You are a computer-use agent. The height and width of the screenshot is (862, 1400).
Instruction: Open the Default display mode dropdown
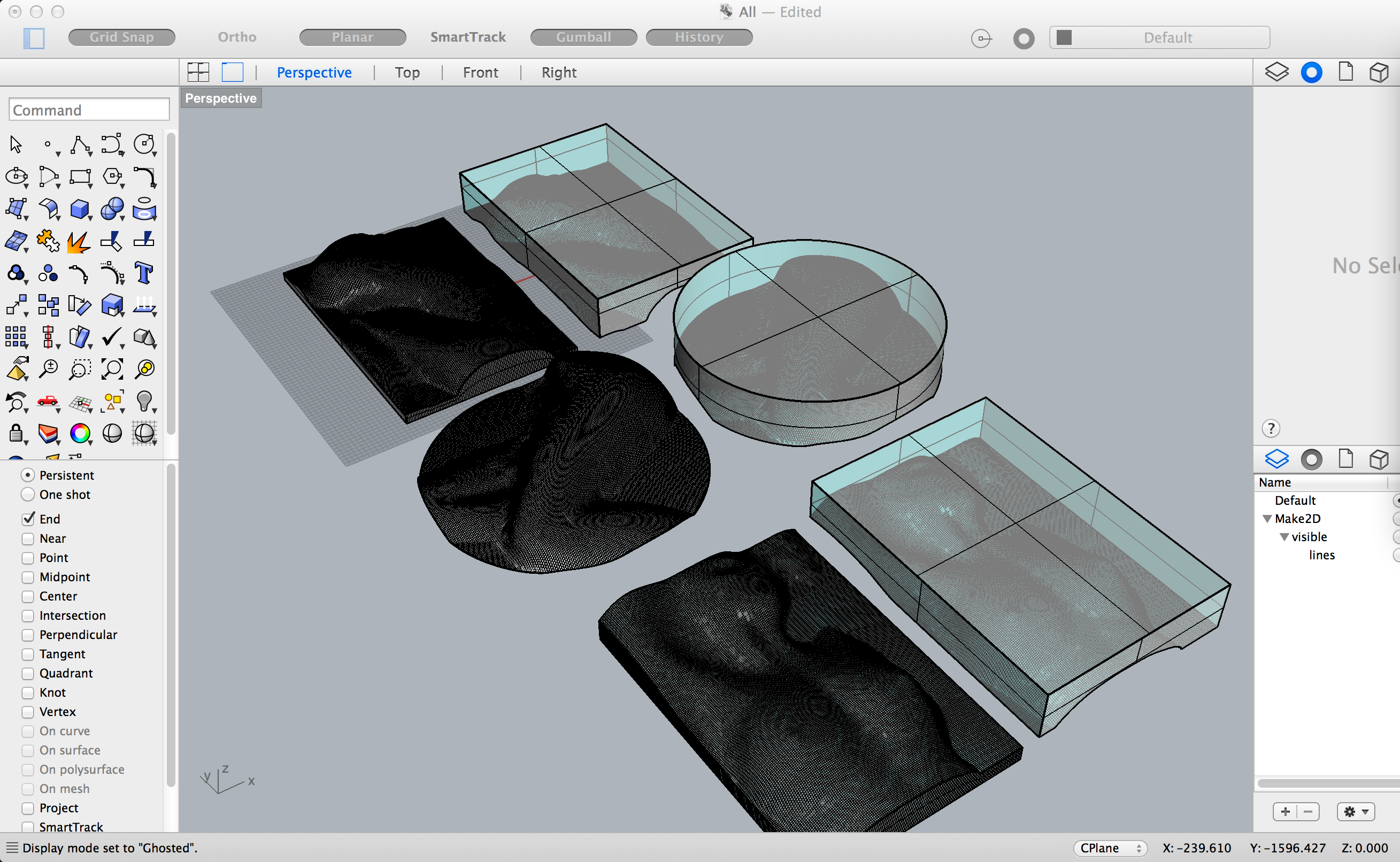[x=1166, y=37]
